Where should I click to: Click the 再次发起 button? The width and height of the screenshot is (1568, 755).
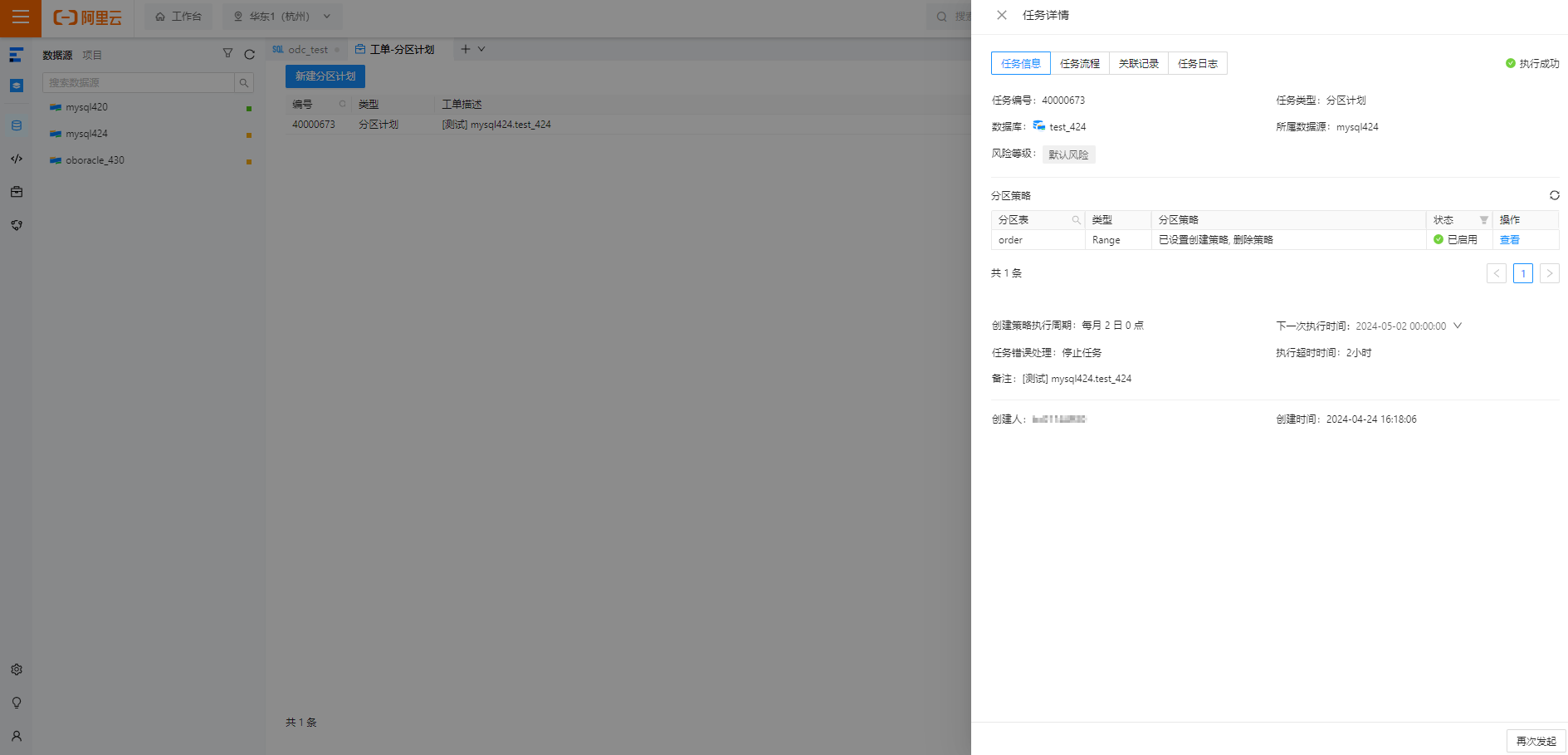pyautogui.click(x=1536, y=741)
